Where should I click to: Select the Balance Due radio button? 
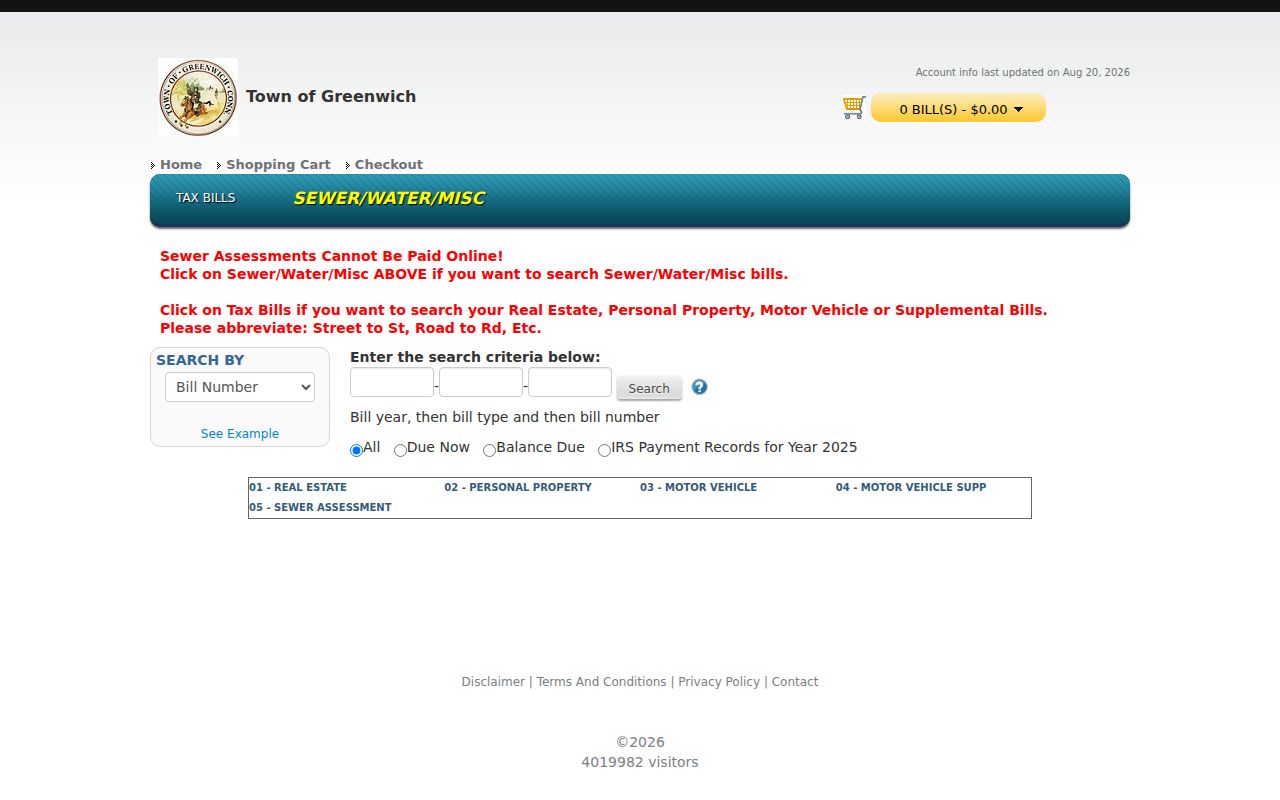489,450
